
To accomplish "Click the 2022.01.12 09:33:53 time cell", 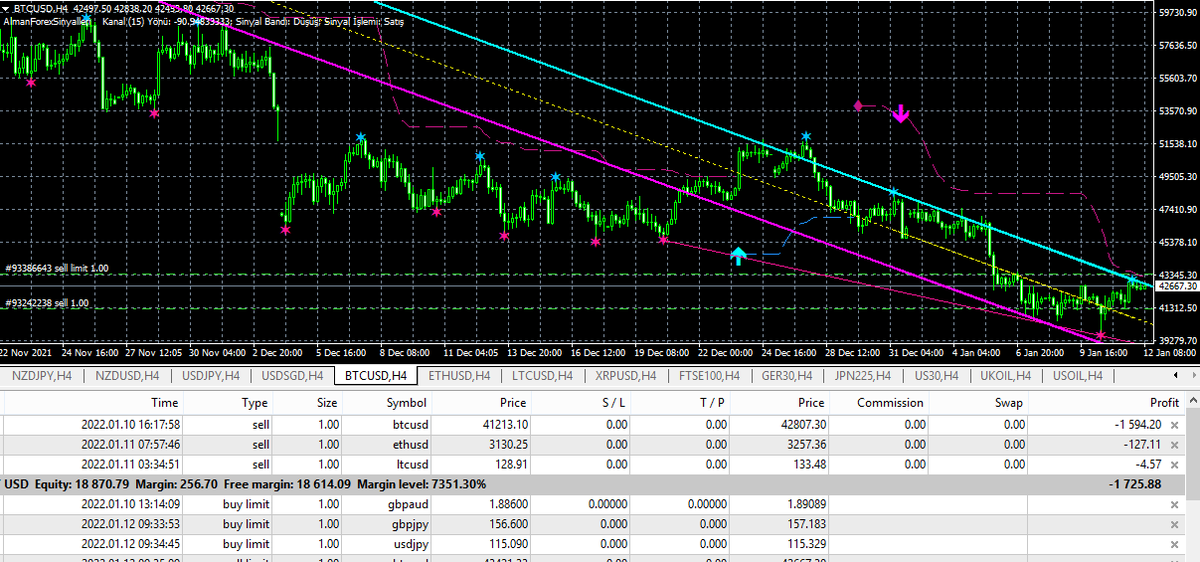I will pos(130,524).
